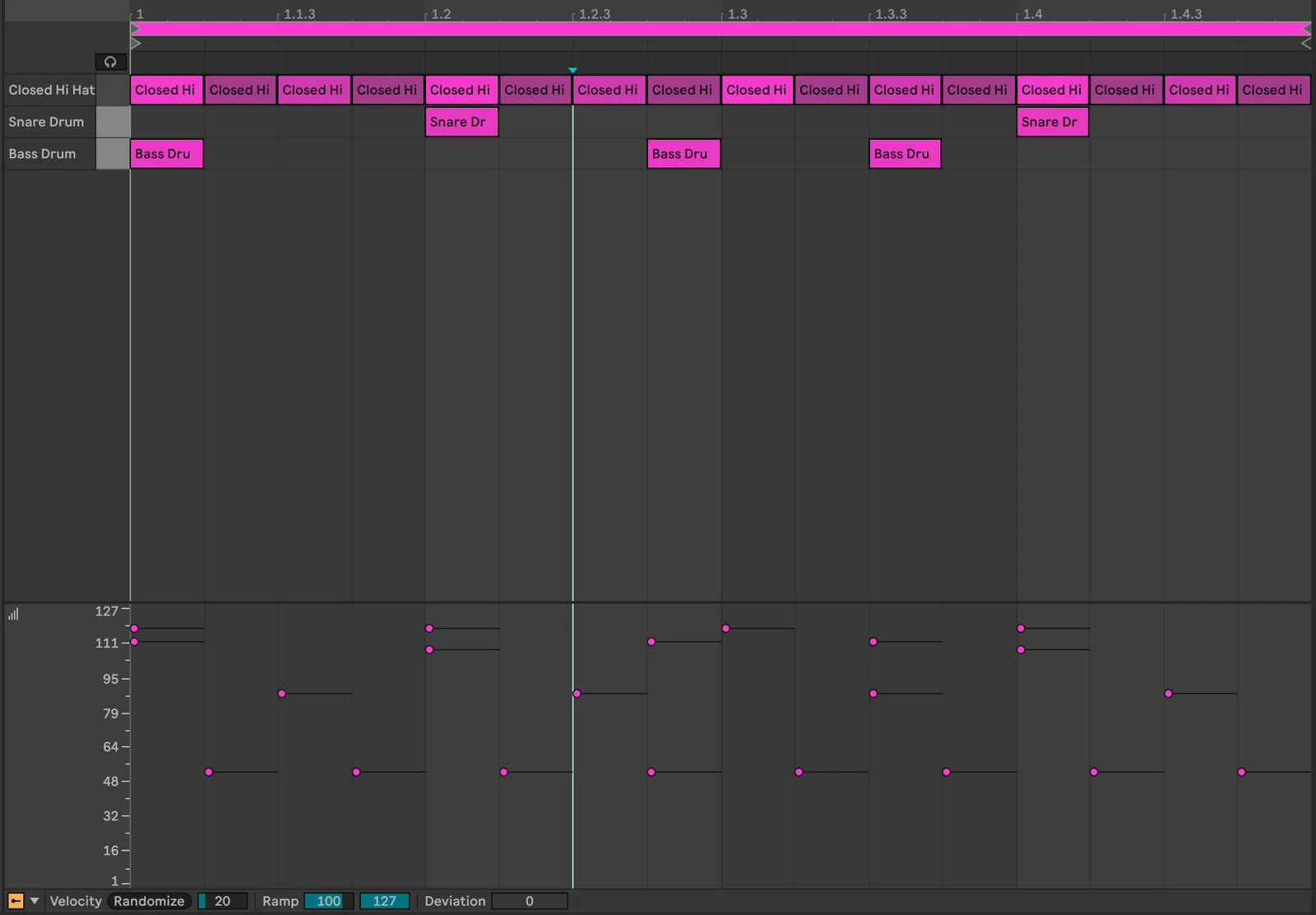The height and width of the screenshot is (915, 1316).
Task: Select the Snare Drum row label
Action: tap(46, 122)
